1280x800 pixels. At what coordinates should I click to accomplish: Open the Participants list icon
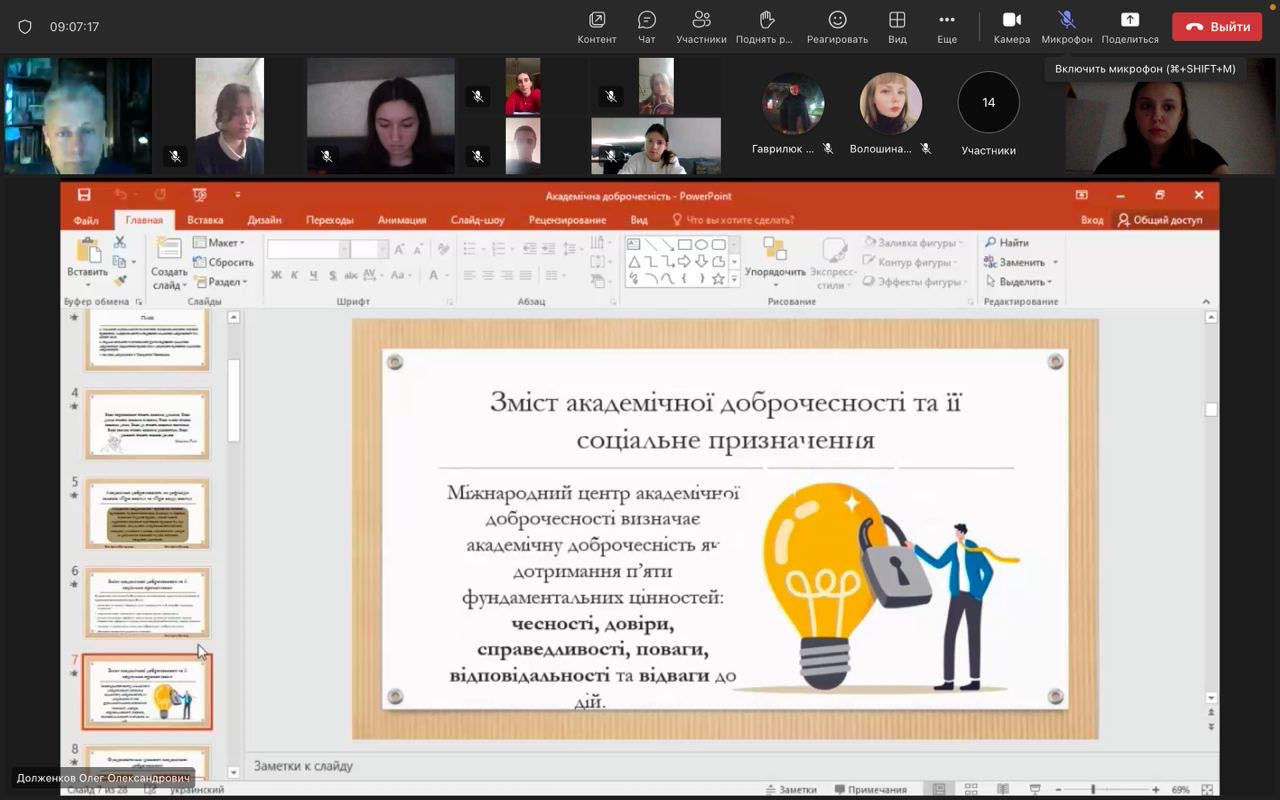(x=701, y=21)
